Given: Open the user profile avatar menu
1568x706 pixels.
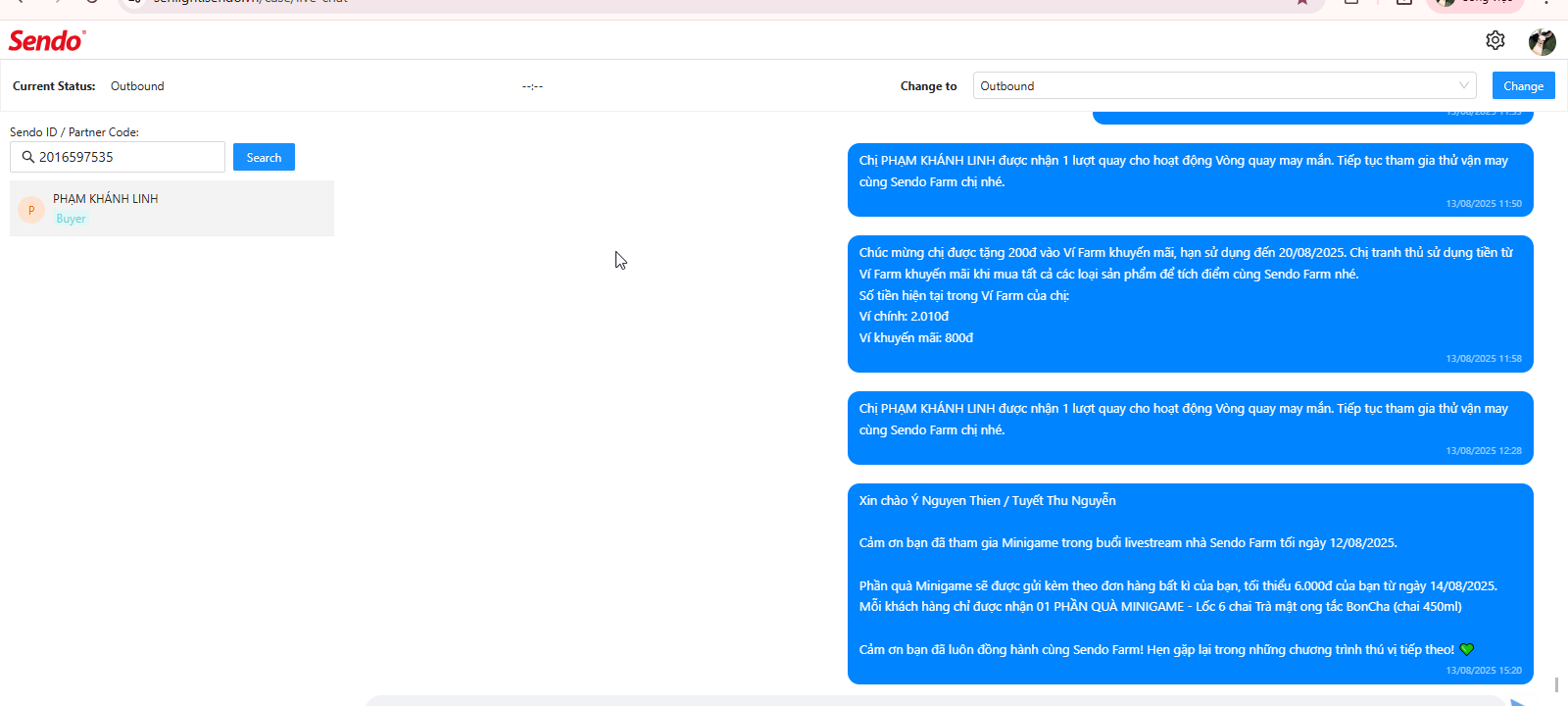Looking at the screenshot, I should point(1543,41).
